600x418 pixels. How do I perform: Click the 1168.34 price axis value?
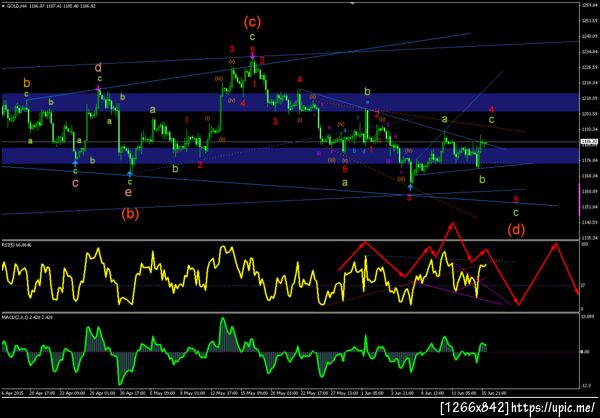pos(589,176)
